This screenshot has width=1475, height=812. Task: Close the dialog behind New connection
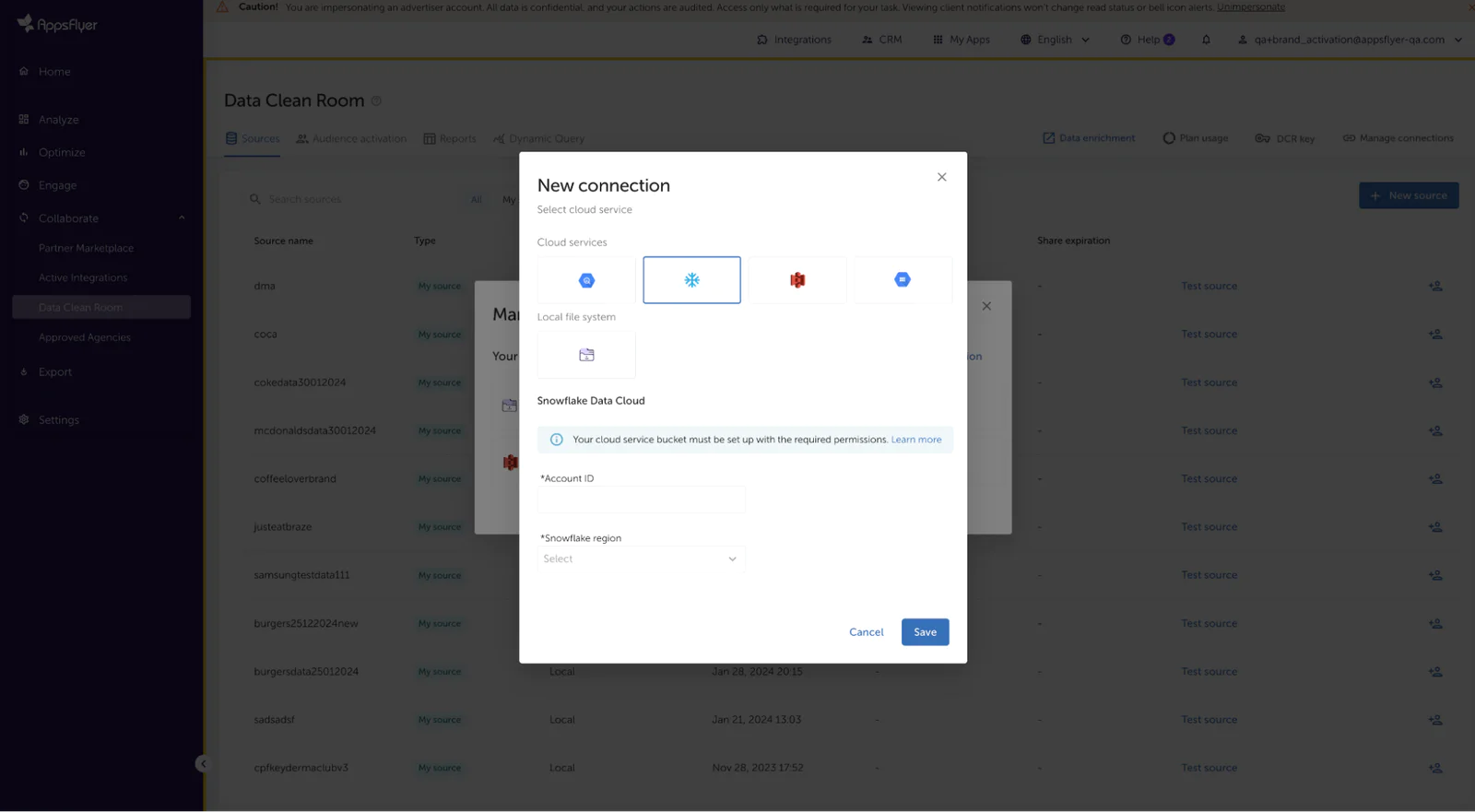coord(986,306)
